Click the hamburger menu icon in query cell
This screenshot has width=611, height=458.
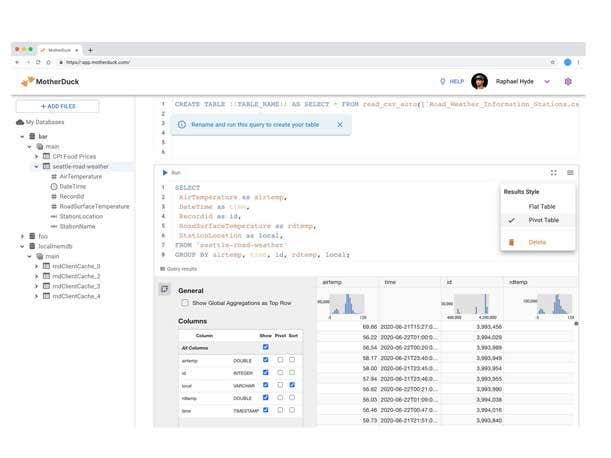point(570,173)
